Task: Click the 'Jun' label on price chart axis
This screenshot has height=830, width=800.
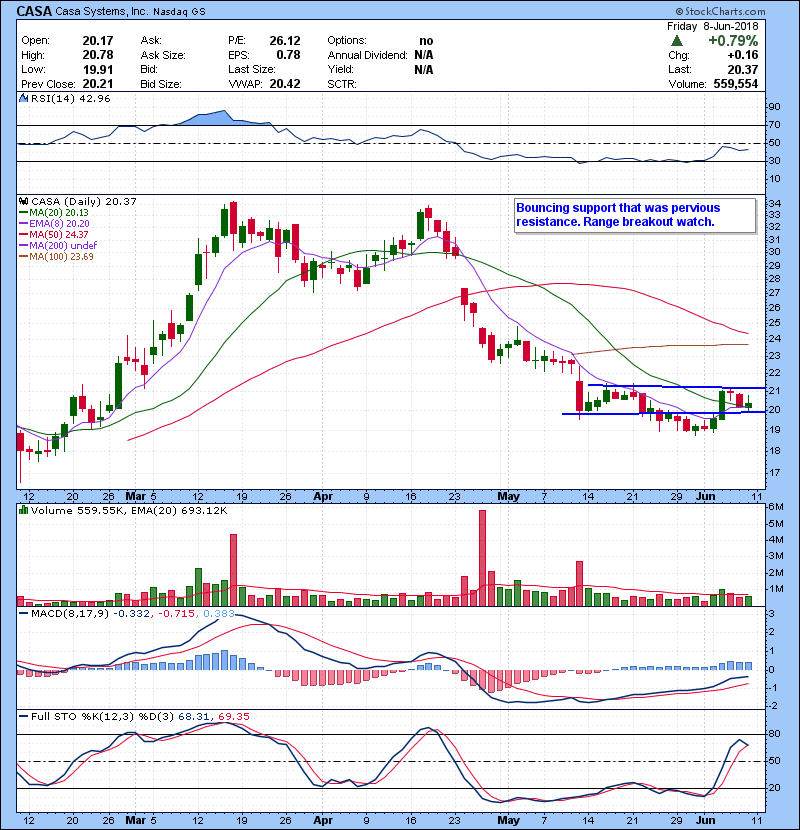Action: tap(705, 497)
